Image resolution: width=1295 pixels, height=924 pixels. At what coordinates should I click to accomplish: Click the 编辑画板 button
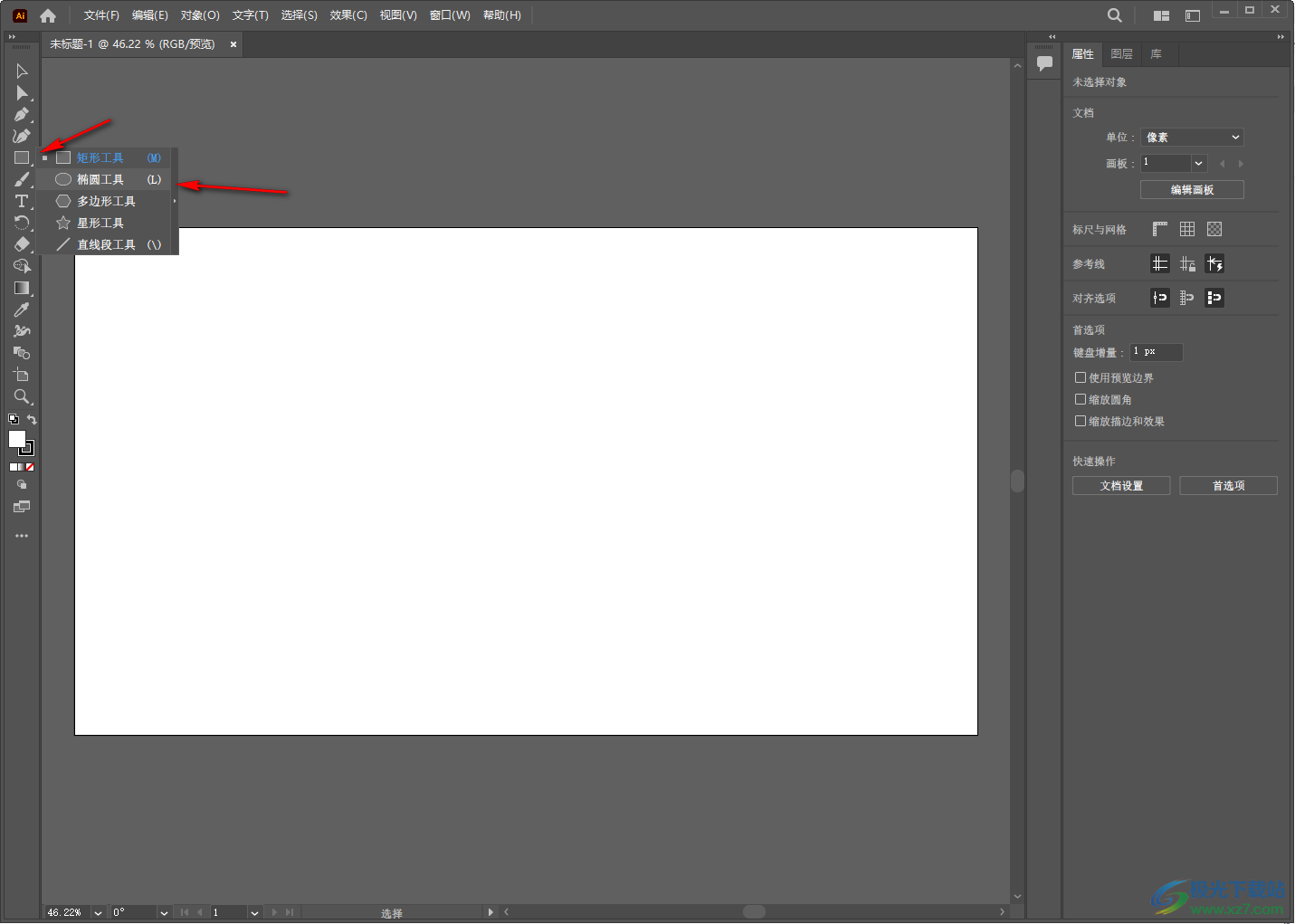(x=1192, y=189)
